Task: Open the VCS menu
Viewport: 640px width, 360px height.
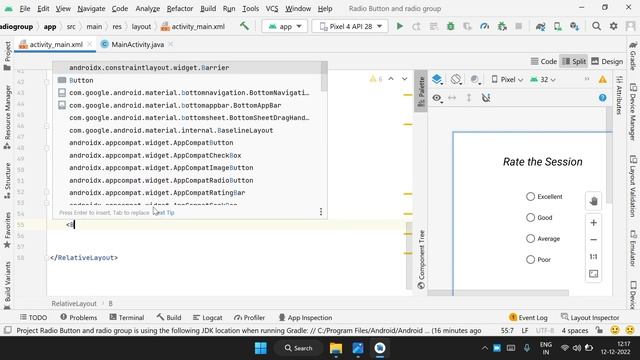Action: 272,9
